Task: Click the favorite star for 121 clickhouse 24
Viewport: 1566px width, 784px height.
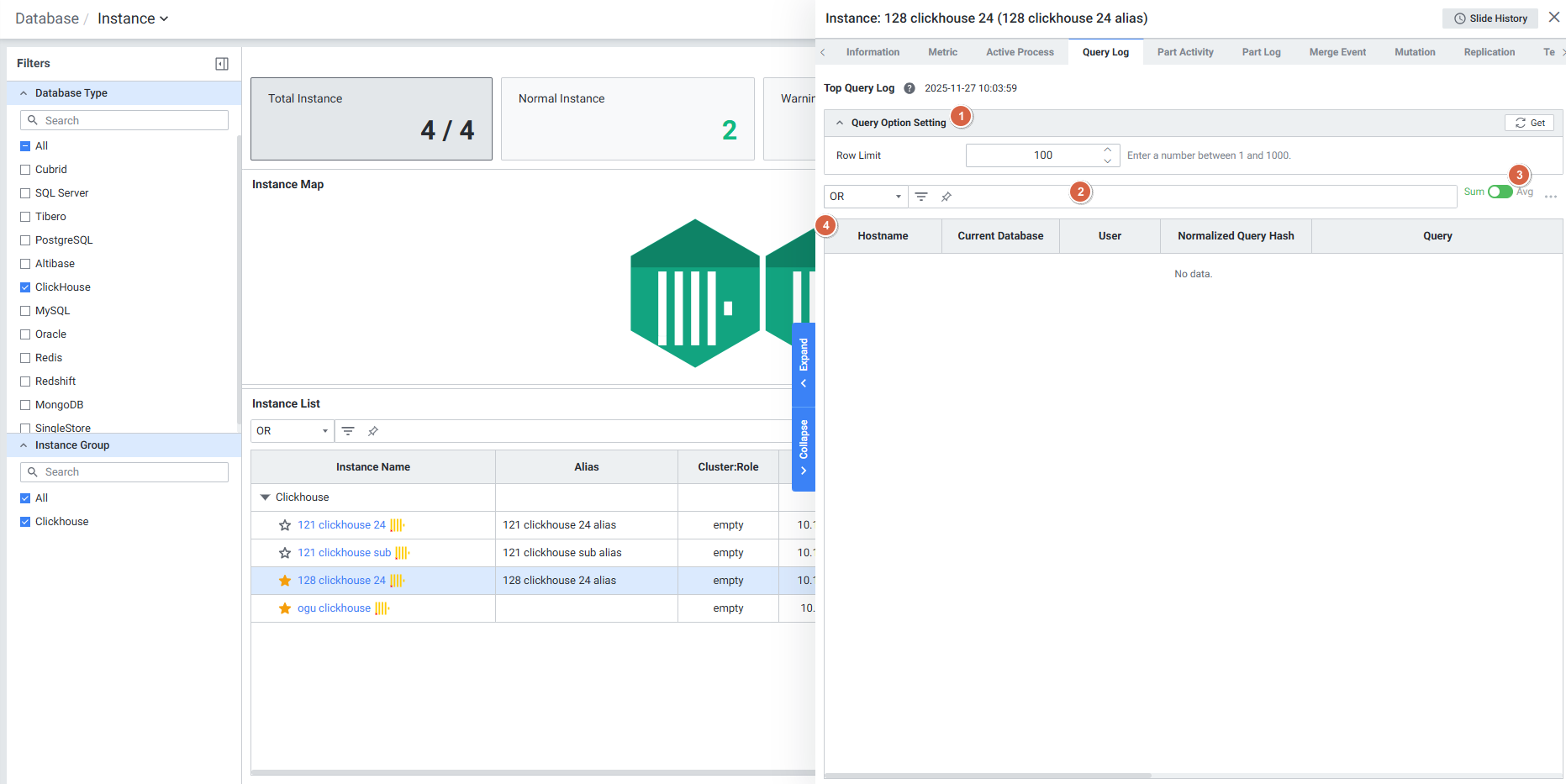Action: [285, 525]
